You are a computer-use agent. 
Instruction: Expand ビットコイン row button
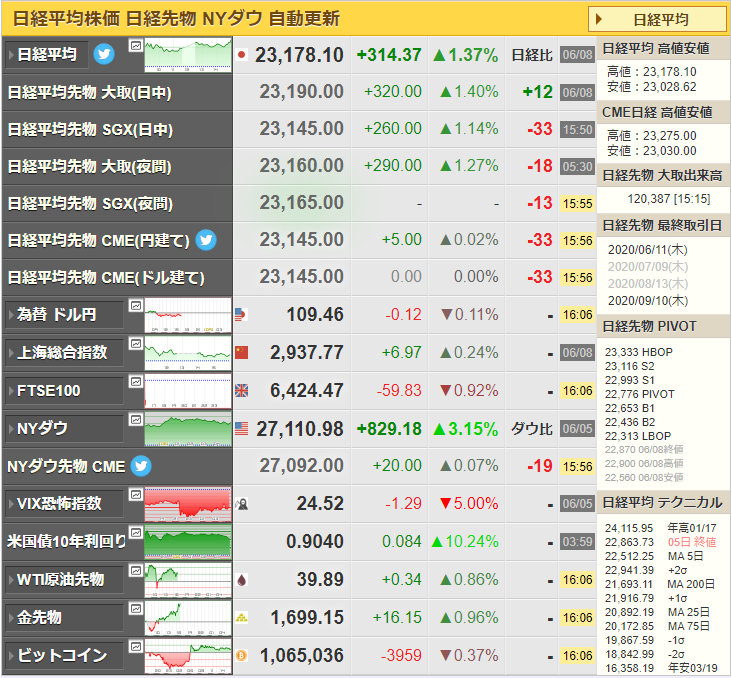tap(64, 656)
